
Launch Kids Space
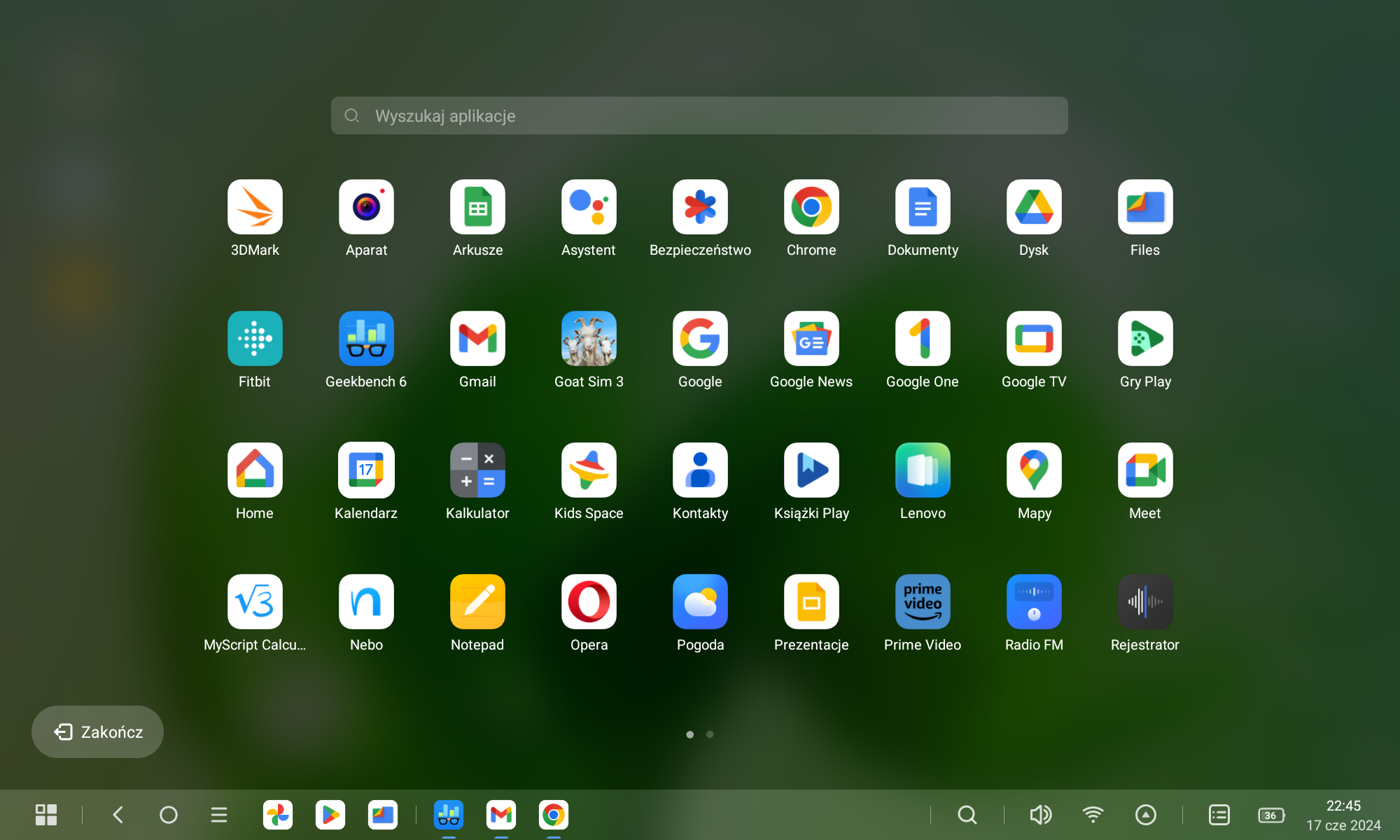click(x=589, y=470)
